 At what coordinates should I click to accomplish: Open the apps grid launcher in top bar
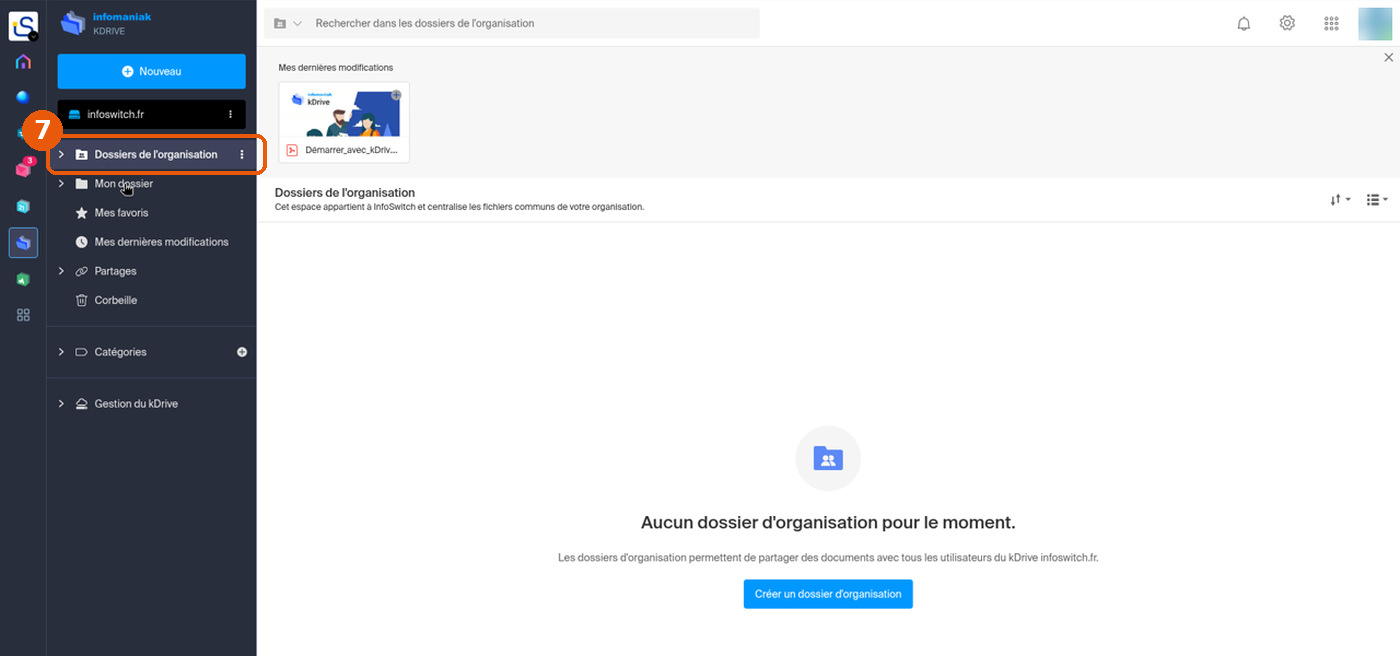pyautogui.click(x=1331, y=24)
